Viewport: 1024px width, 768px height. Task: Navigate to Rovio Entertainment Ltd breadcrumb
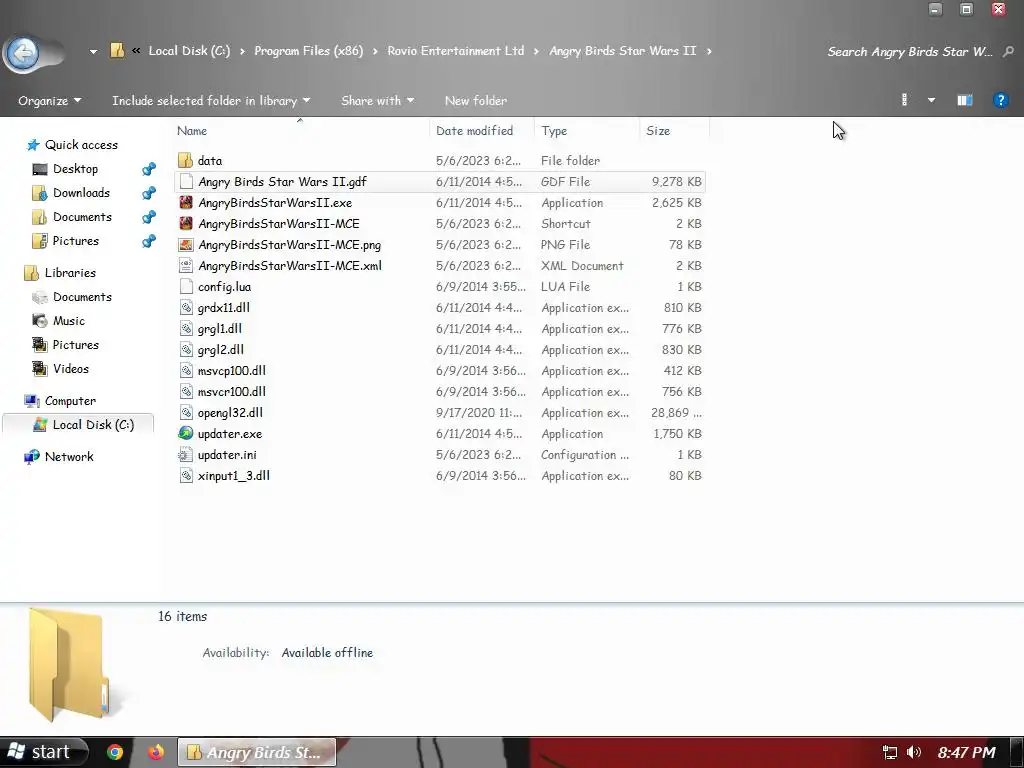tap(455, 50)
